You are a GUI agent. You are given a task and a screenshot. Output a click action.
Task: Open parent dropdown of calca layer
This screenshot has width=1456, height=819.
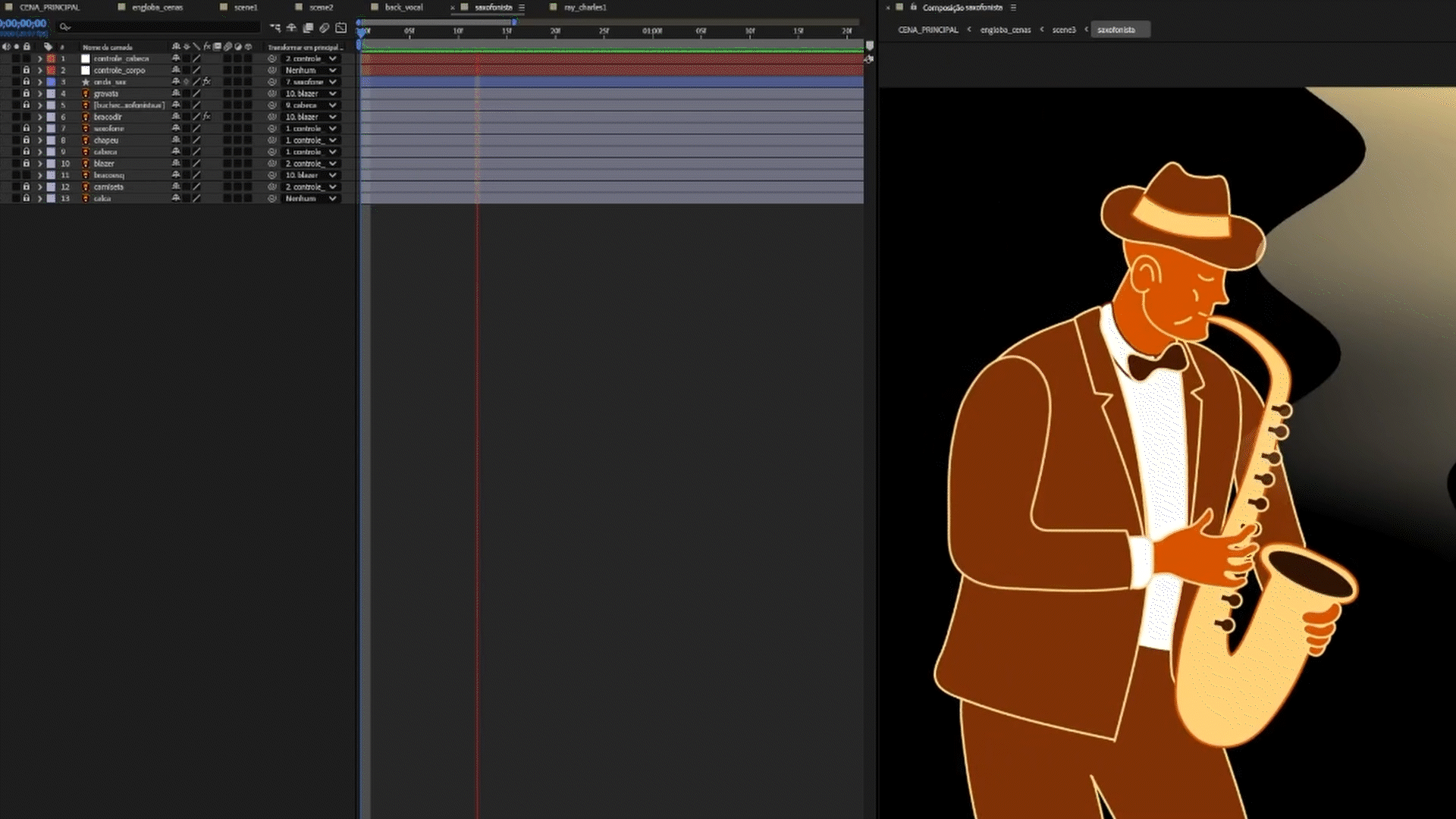(x=310, y=199)
